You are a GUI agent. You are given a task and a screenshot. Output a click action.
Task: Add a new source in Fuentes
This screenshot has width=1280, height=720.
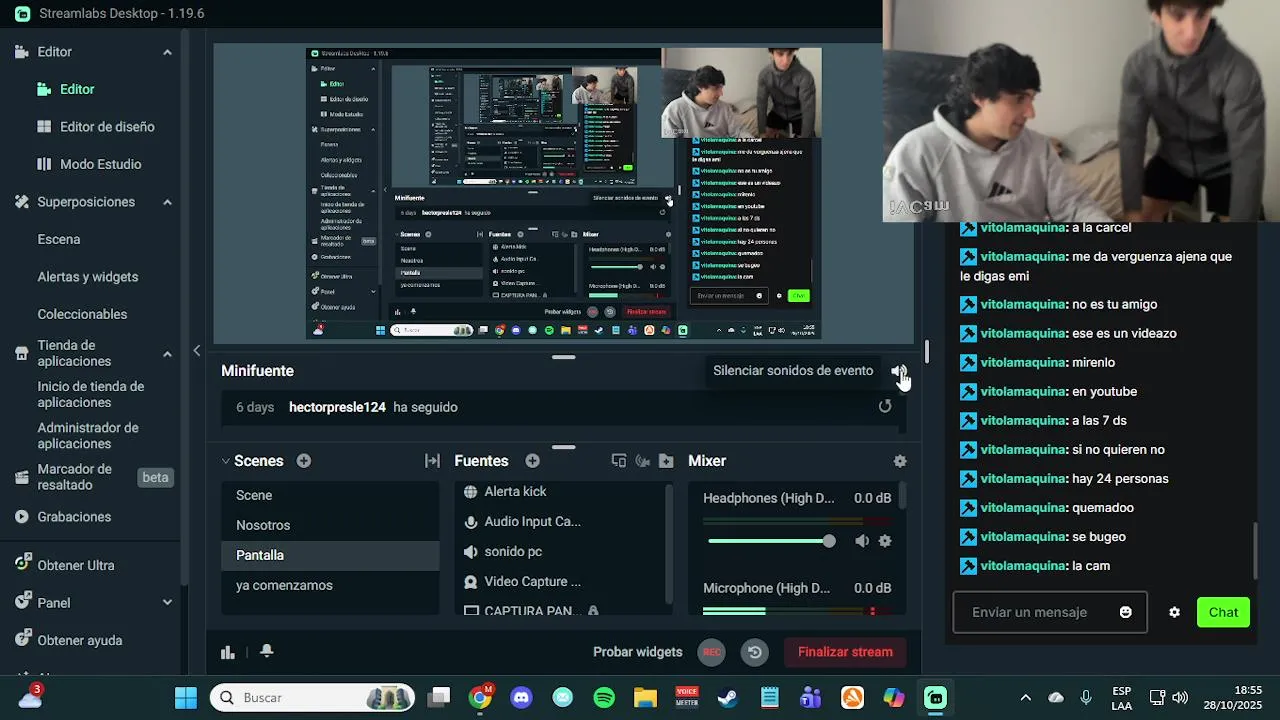point(533,461)
